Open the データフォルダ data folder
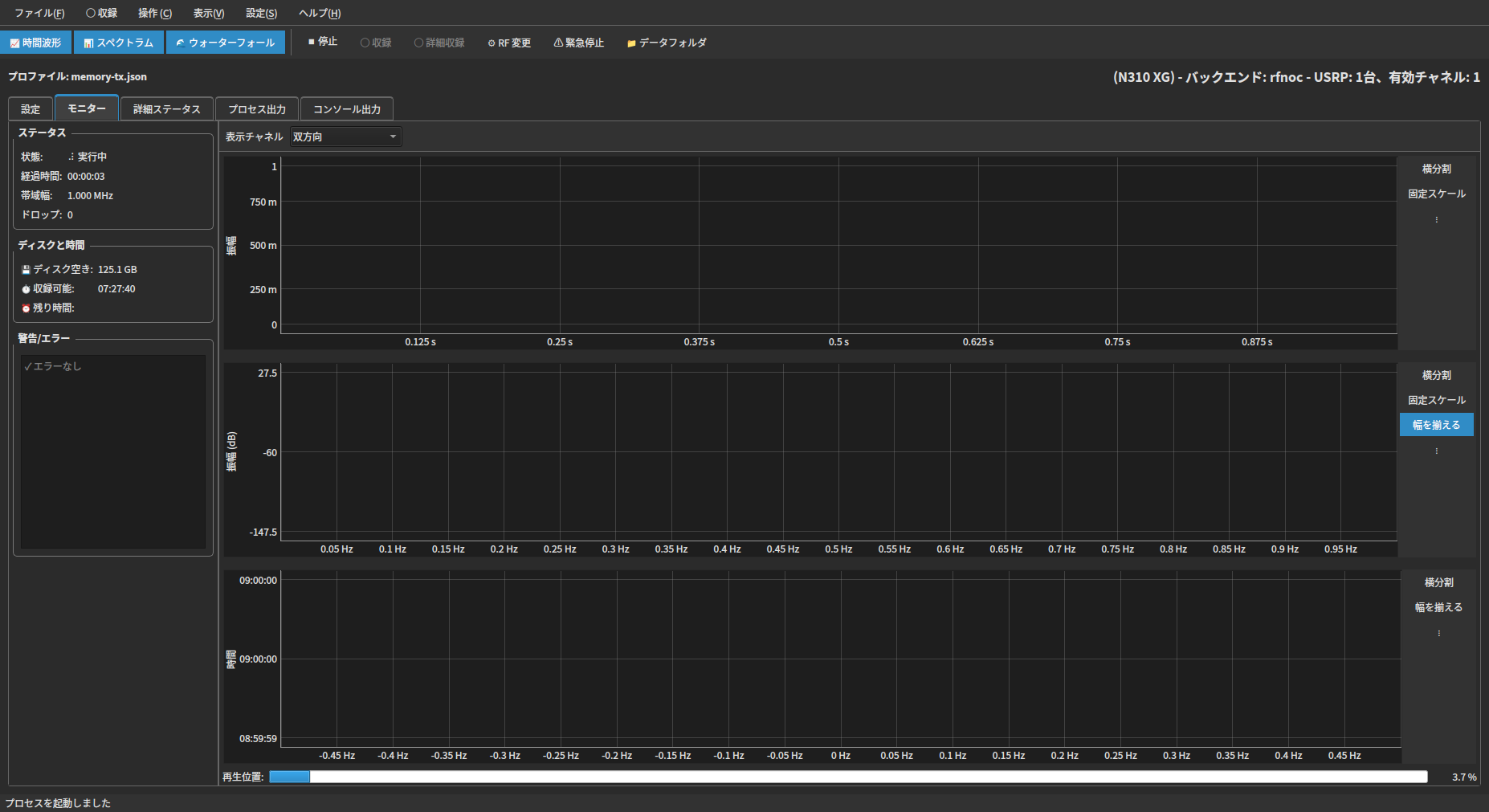The height and width of the screenshot is (812, 1489). (667, 43)
